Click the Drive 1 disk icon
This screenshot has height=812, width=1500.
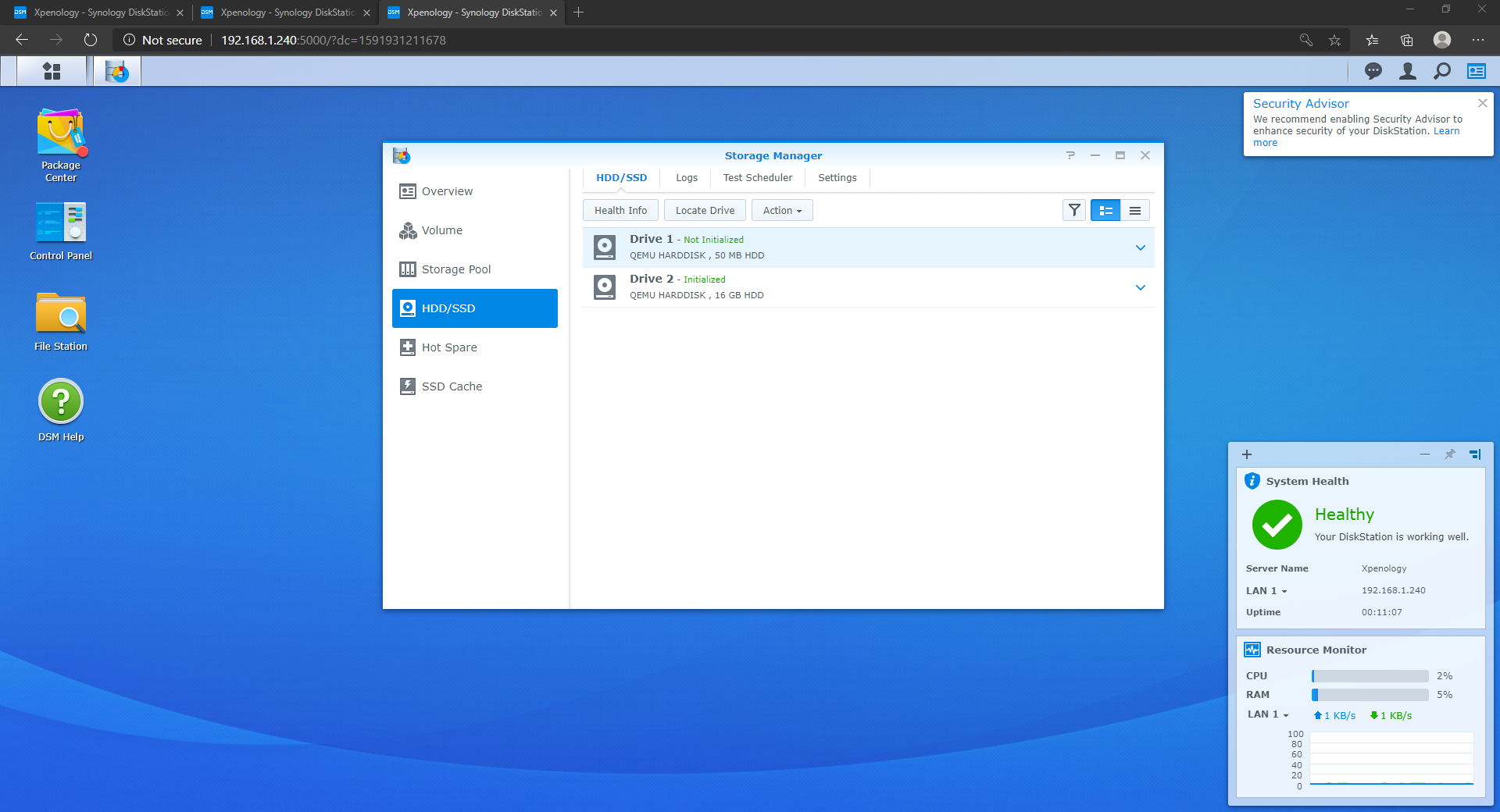coord(605,248)
